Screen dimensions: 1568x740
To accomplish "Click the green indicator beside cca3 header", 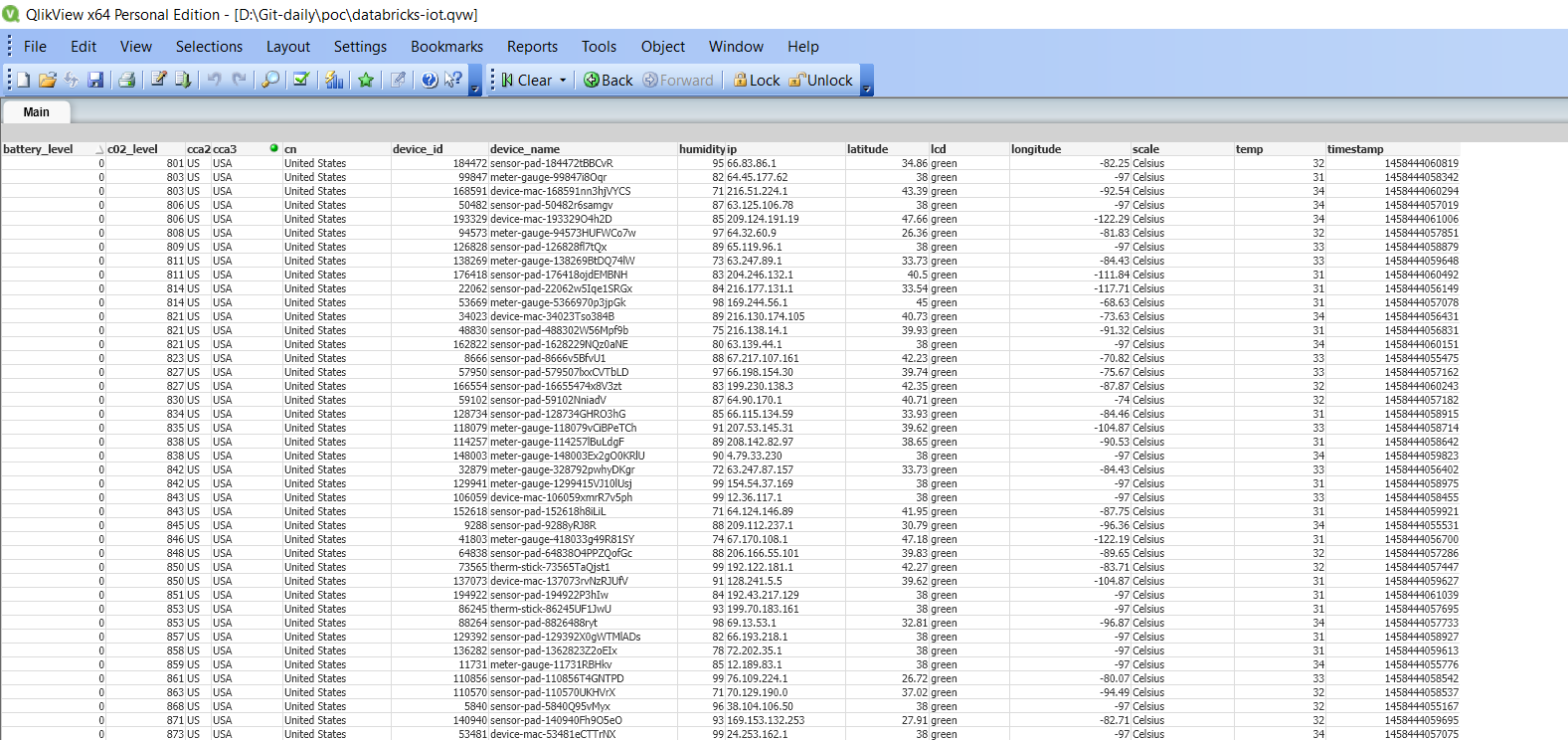I will [273, 148].
